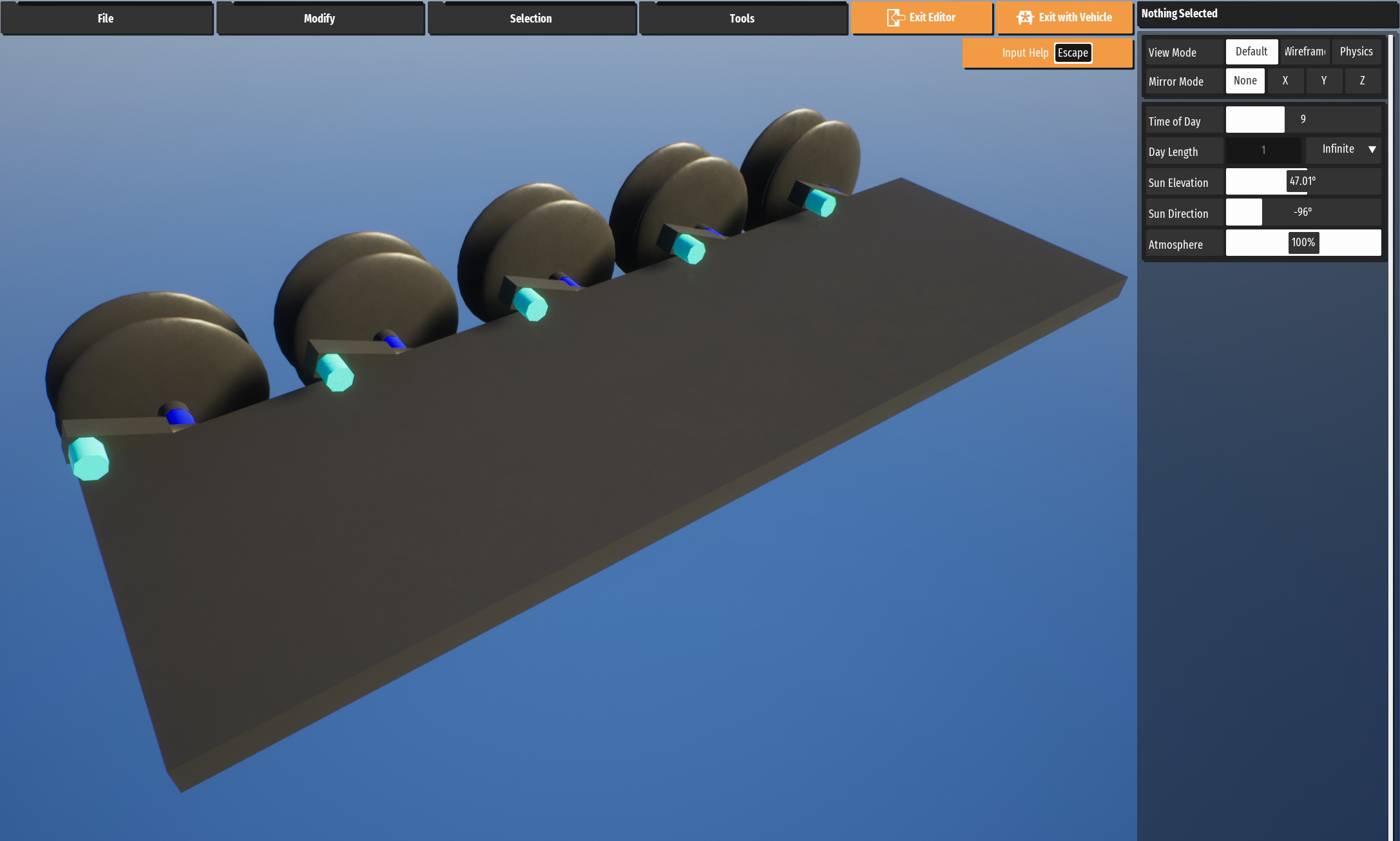Select the Default view mode
Image resolution: width=1400 pixels, height=841 pixels.
[1251, 52]
